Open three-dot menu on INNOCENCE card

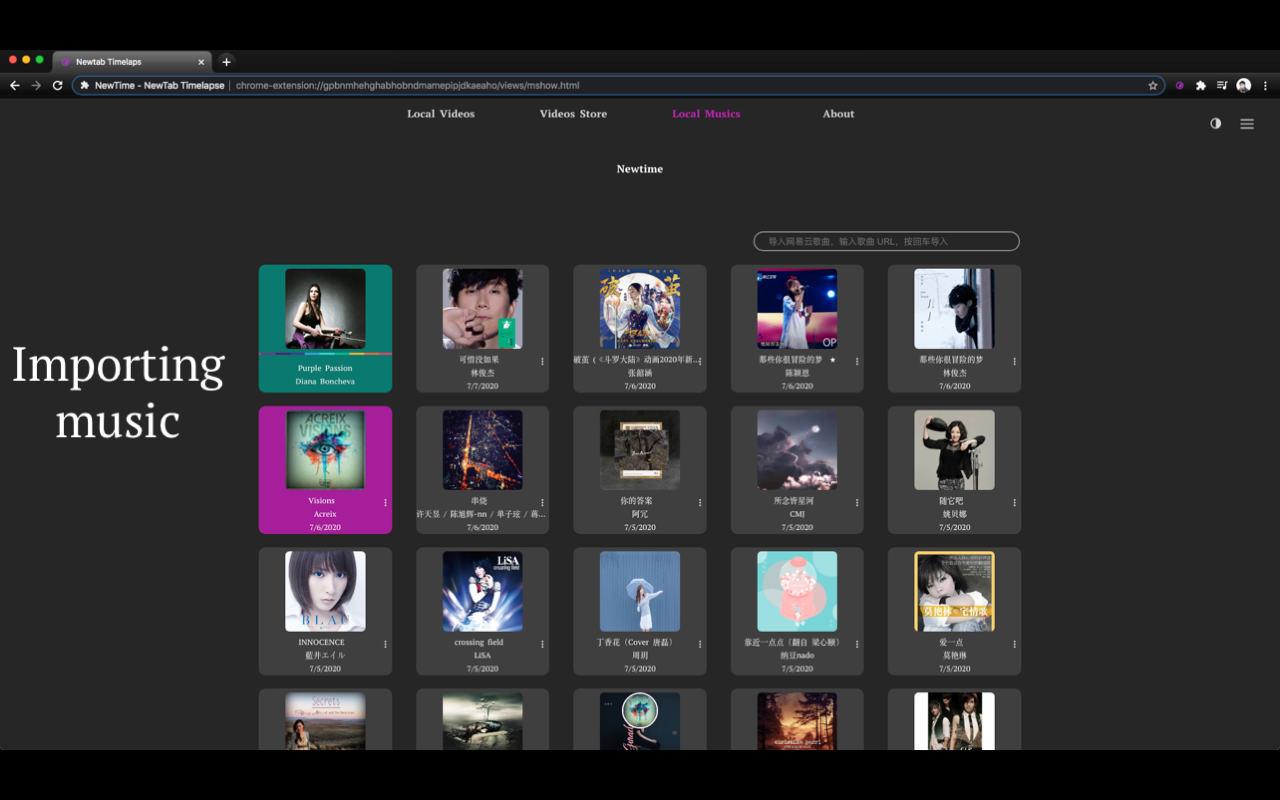coord(385,644)
